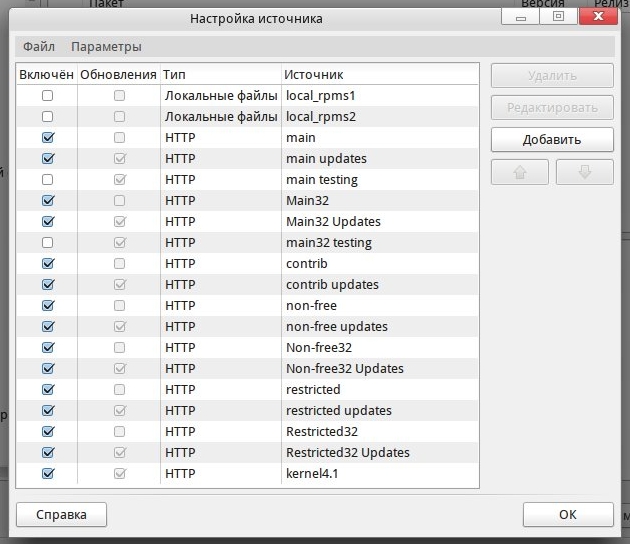Toggle updates checkbox for contrib updates
630x544 pixels.
click(x=119, y=285)
